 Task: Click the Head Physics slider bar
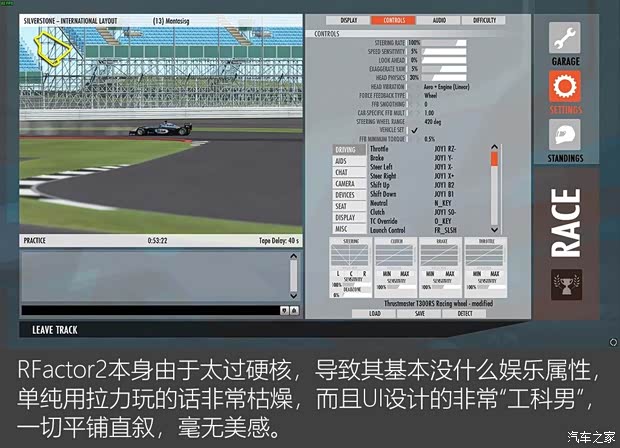[444, 77]
